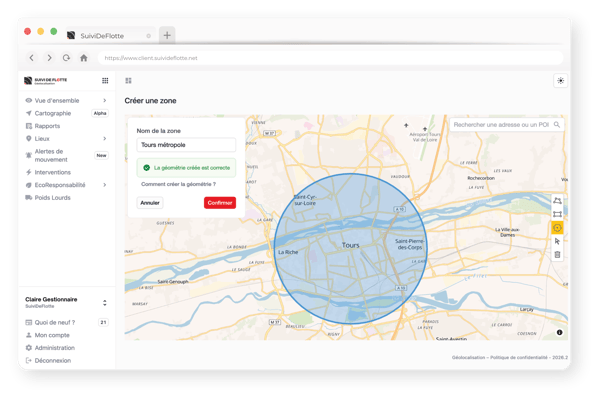Go back in browser

coord(32,58)
